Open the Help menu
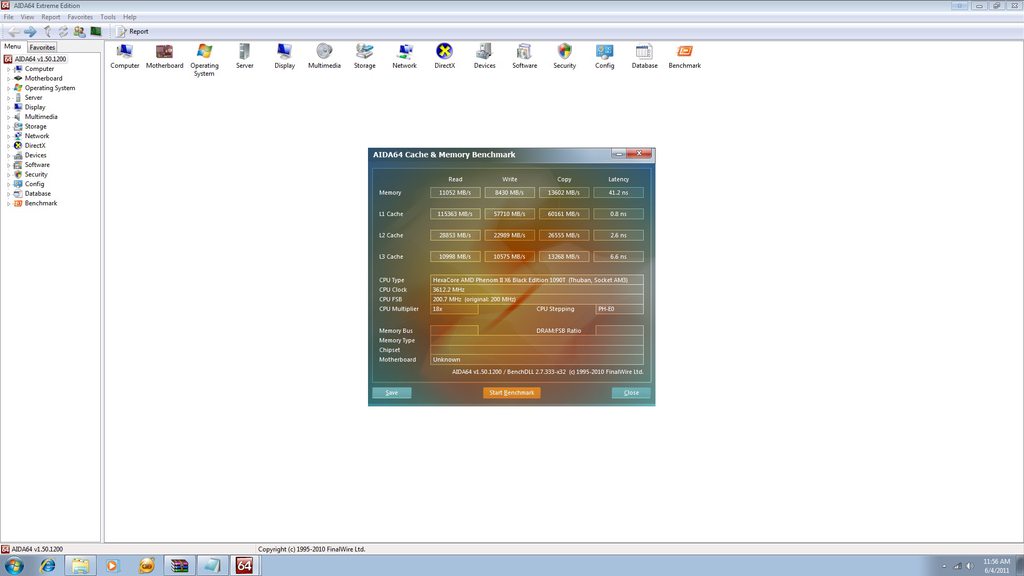 pos(129,17)
